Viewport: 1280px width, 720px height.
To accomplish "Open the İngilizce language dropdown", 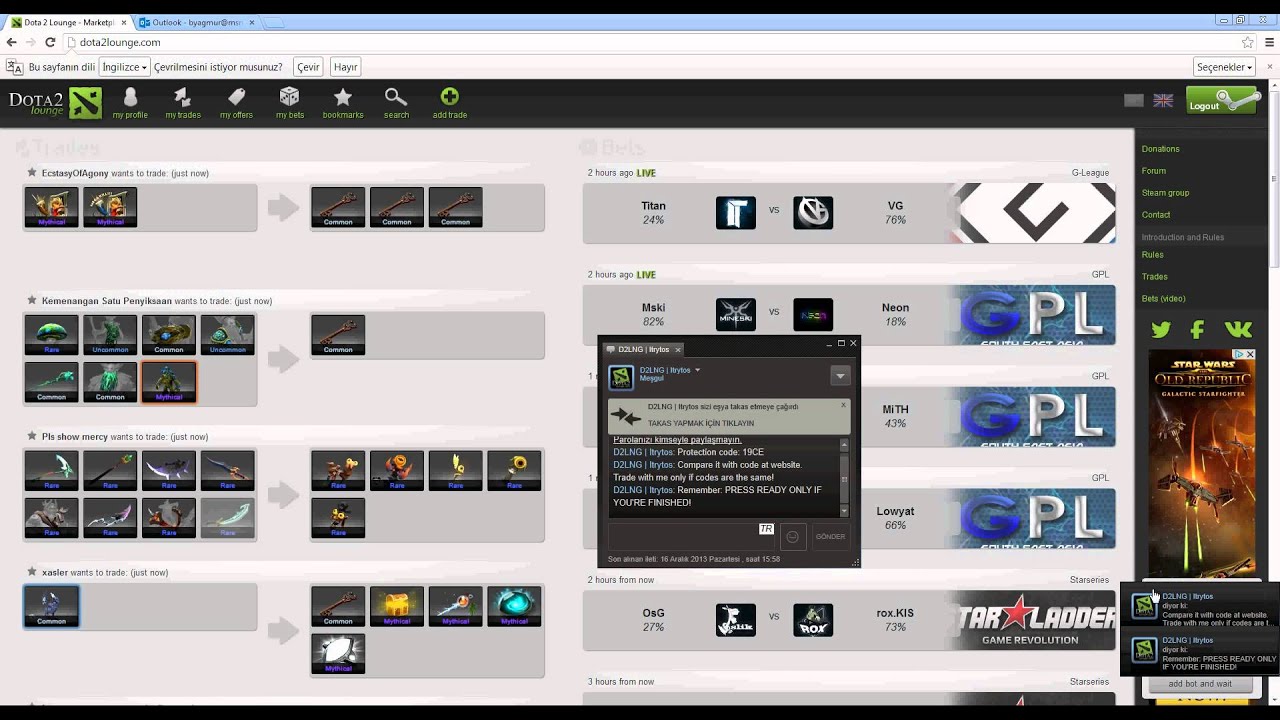I will (125, 67).
